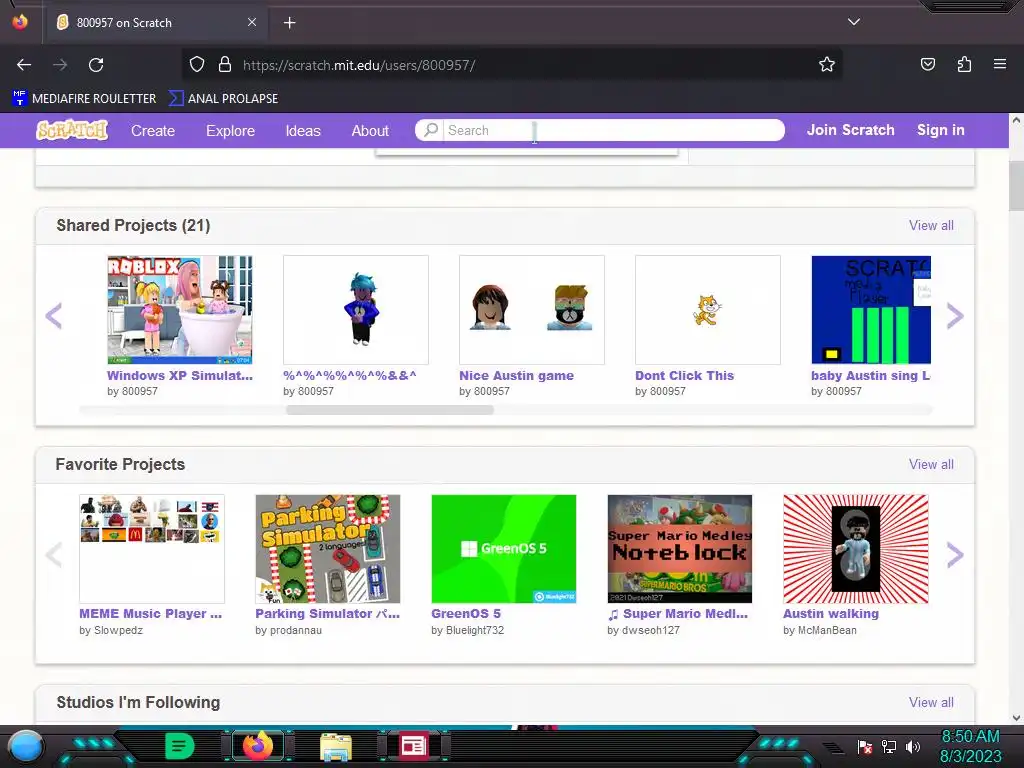The height and width of the screenshot is (768, 1024).
Task: Open the Dont Click This title link
Action: [x=684, y=376]
